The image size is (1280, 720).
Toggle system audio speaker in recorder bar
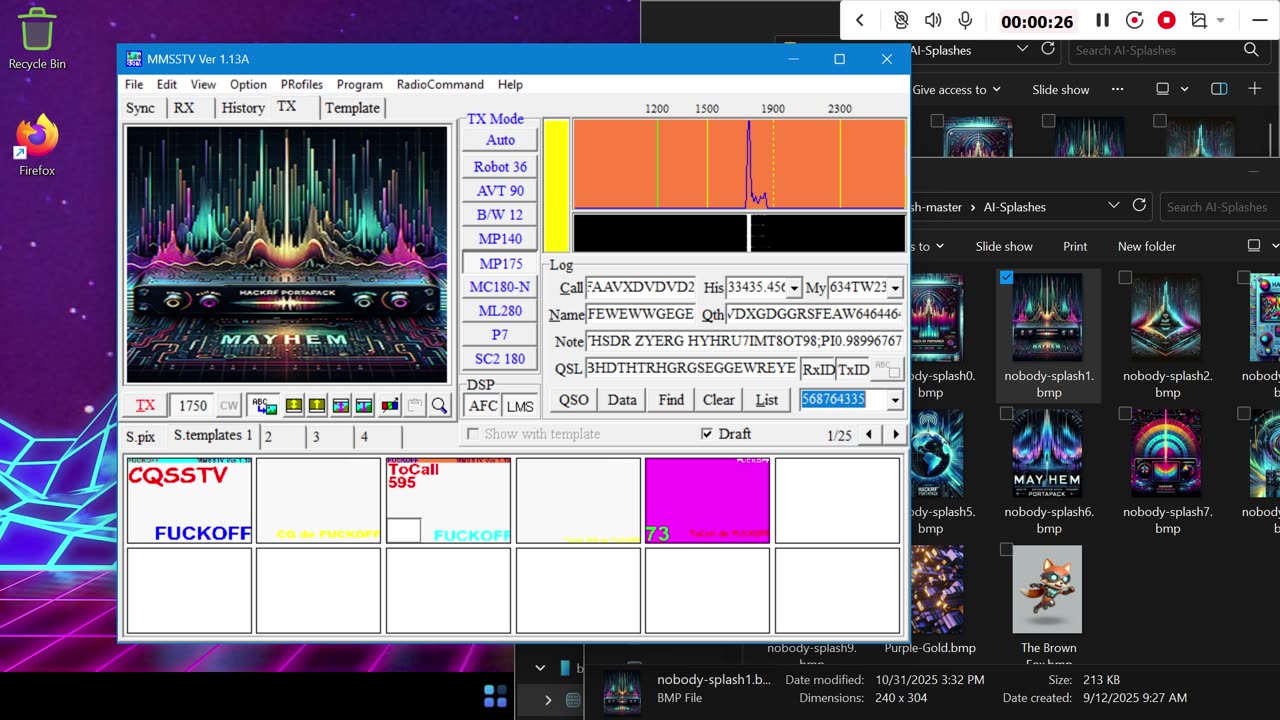[933, 20]
